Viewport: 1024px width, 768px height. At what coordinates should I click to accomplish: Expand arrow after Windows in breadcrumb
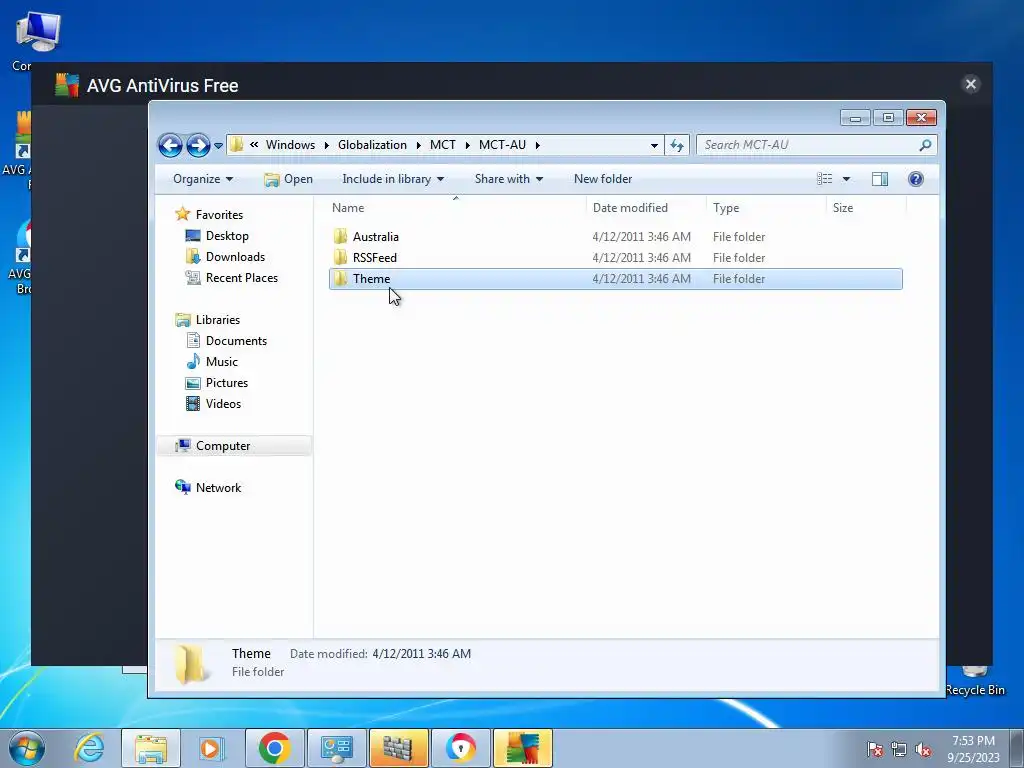327,145
